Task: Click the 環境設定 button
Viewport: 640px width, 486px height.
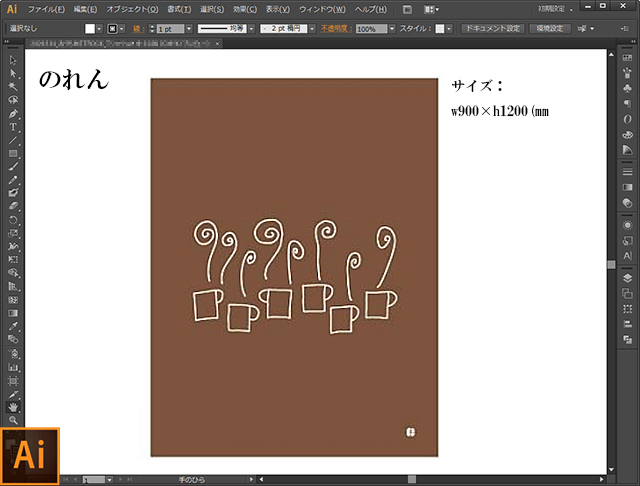Action: pos(550,29)
